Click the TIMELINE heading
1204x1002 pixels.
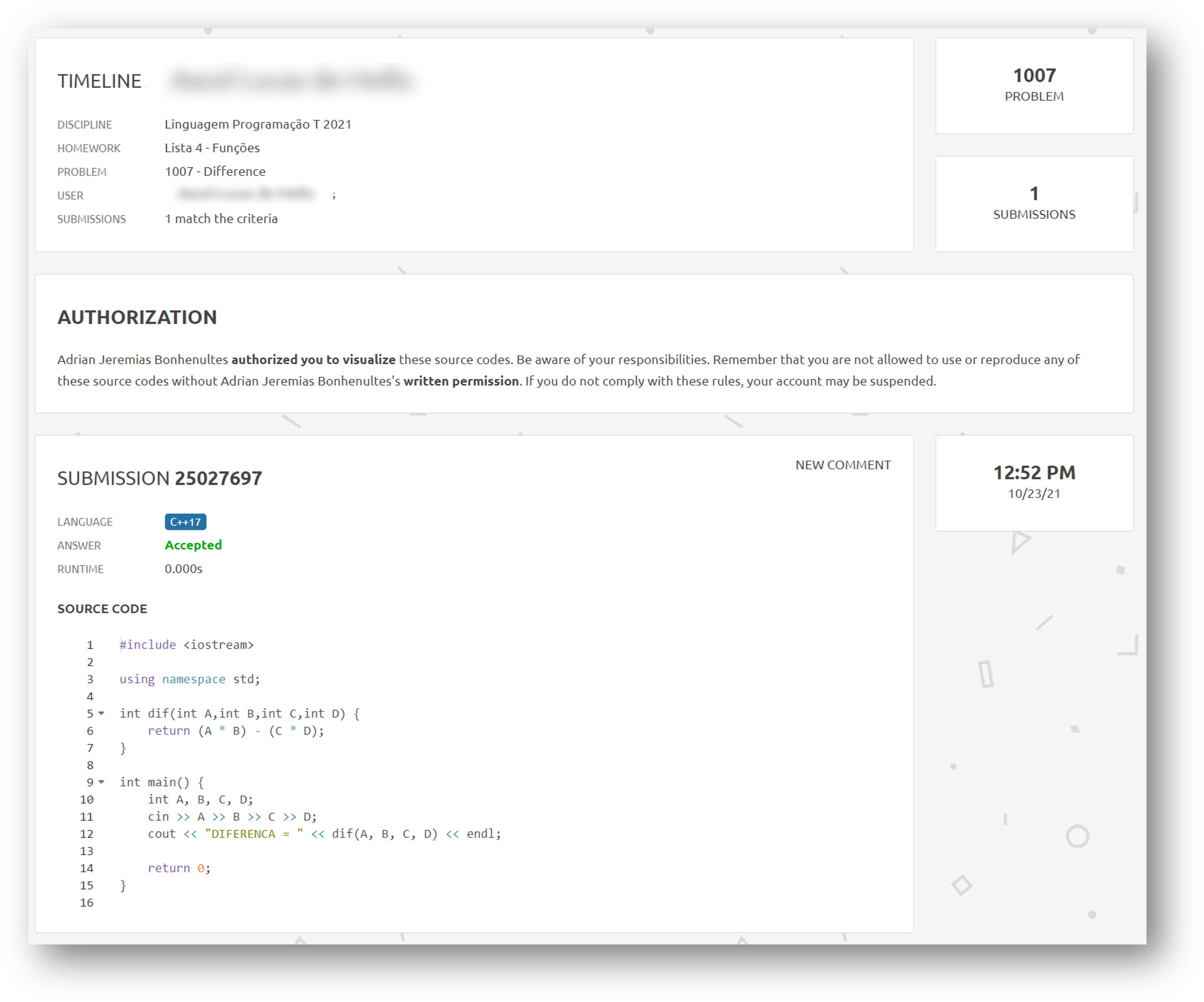[x=99, y=81]
